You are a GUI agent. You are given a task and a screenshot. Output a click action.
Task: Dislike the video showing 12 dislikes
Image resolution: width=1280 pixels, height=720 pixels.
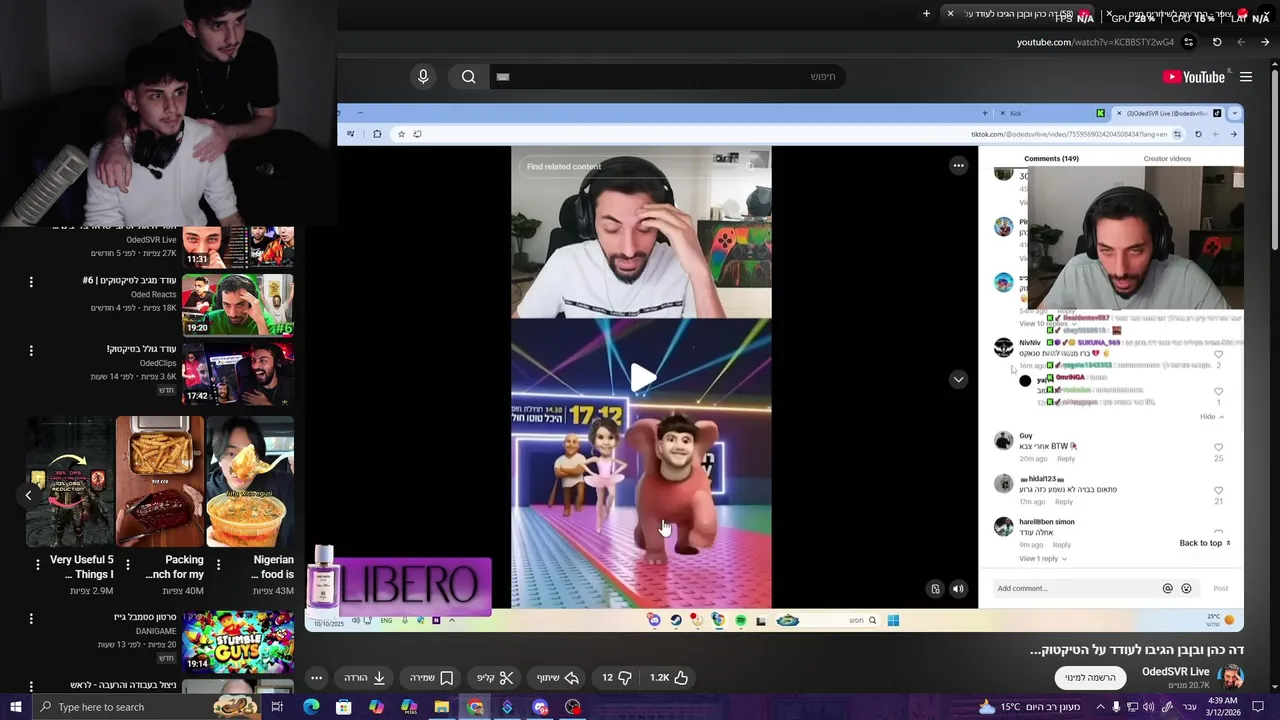pos(616,678)
